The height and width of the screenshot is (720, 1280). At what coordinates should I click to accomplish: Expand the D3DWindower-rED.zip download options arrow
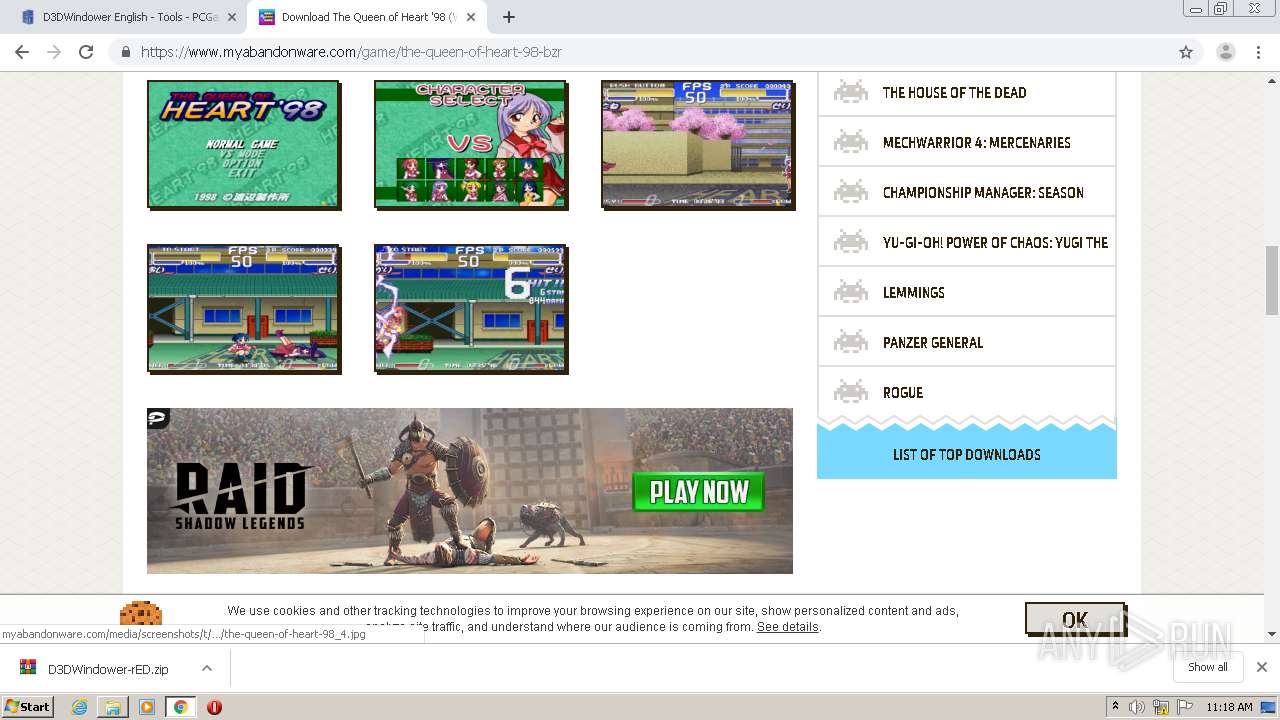207,668
